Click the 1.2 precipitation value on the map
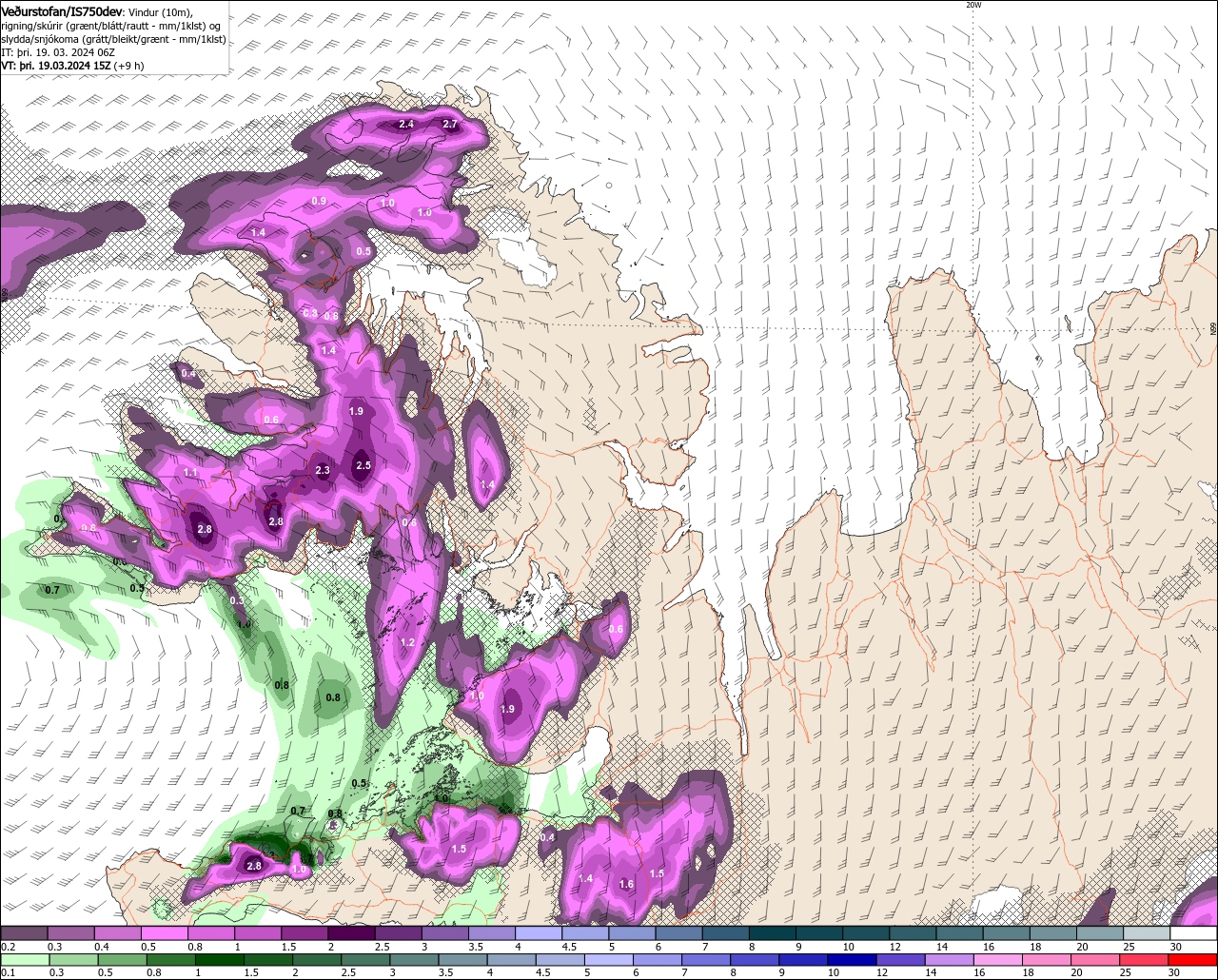The image size is (1218, 980). point(407,643)
